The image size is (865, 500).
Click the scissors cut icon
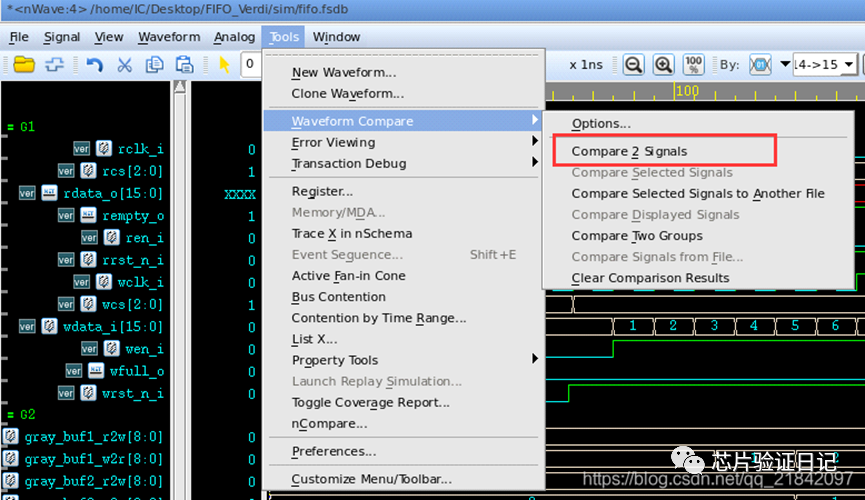pyautogui.click(x=125, y=65)
